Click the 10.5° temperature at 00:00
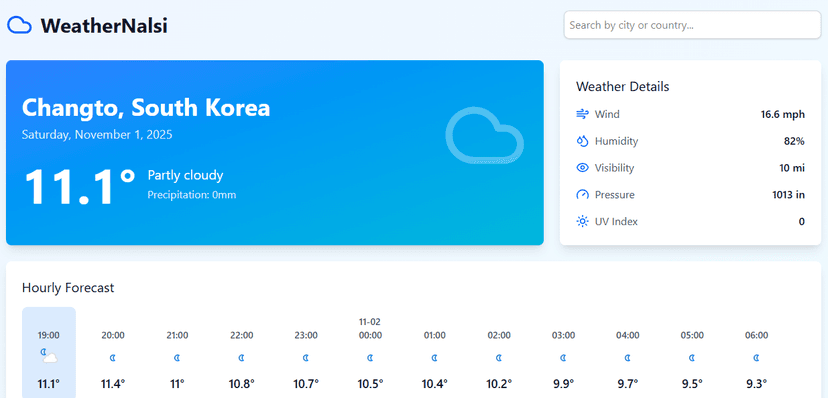This screenshot has height=398, width=828. pyautogui.click(x=370, y=384)
